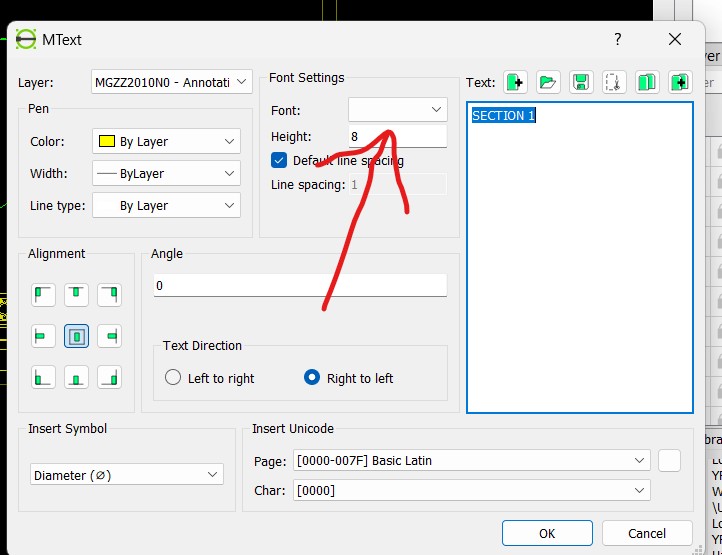Viewport: 722px width, 555px height.
Task: Choose the bottom right alignment button
Action: [108, 378]
